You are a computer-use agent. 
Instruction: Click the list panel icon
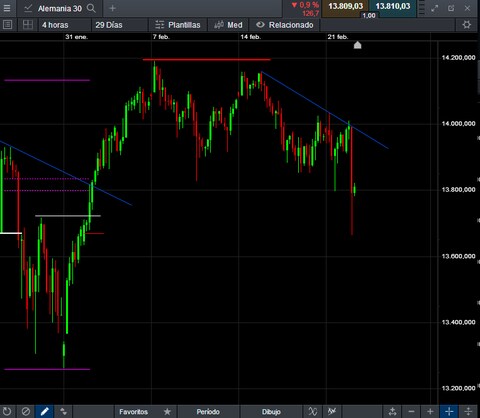[7, 25]
